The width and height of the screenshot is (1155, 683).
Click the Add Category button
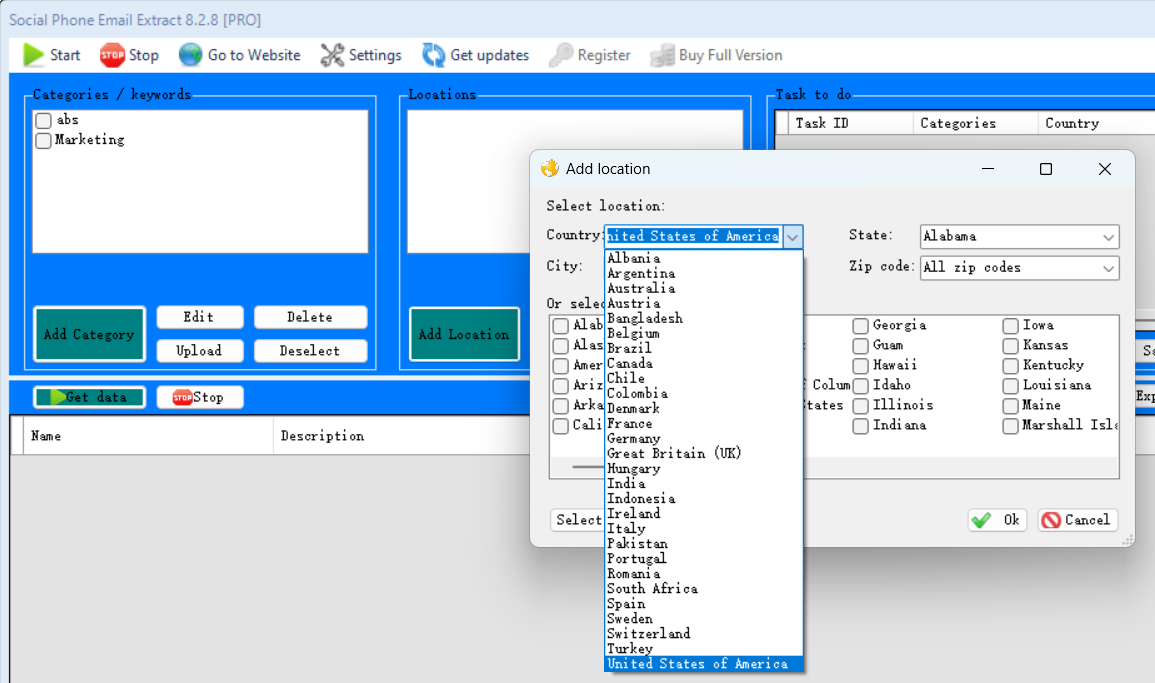88,334
